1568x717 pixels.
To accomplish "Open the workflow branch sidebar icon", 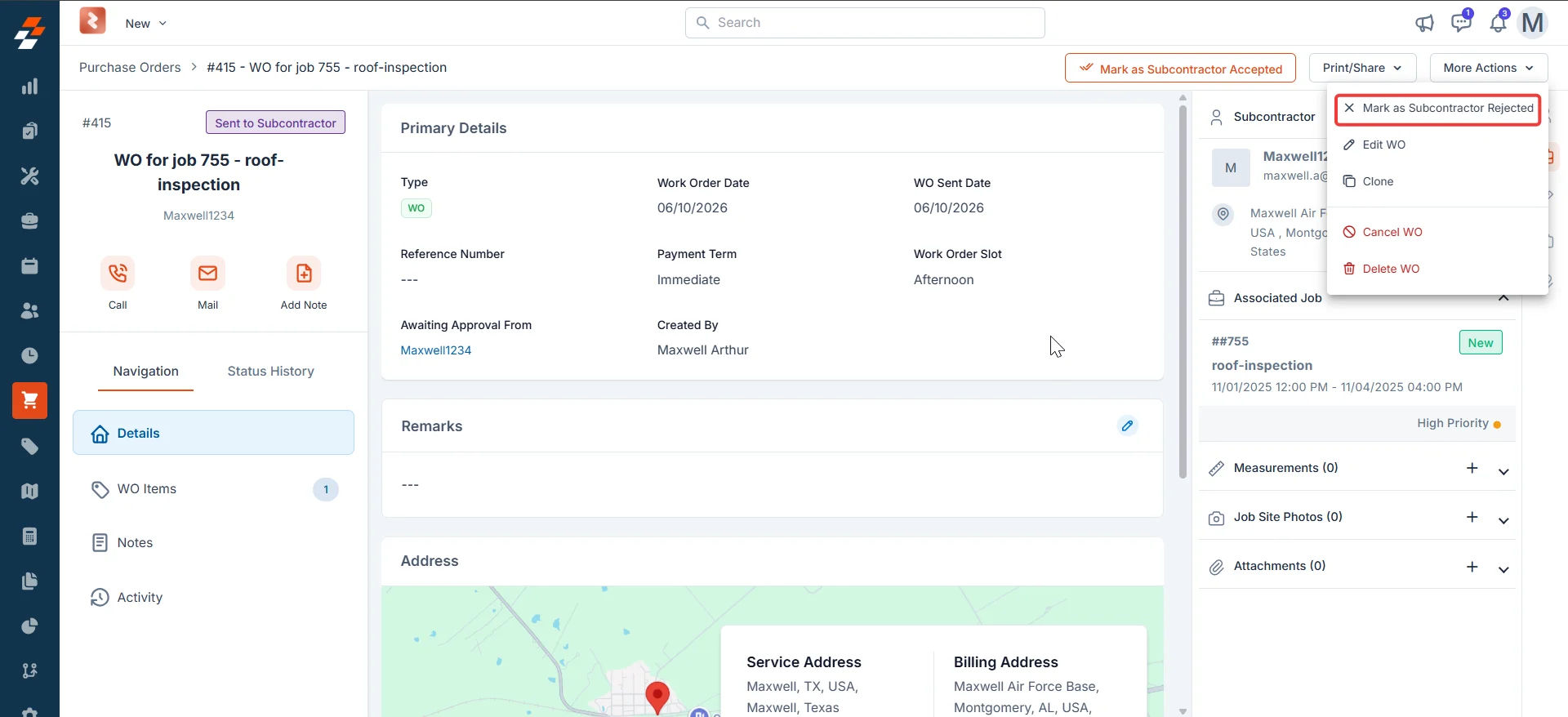I will click(x=29, y=670).
